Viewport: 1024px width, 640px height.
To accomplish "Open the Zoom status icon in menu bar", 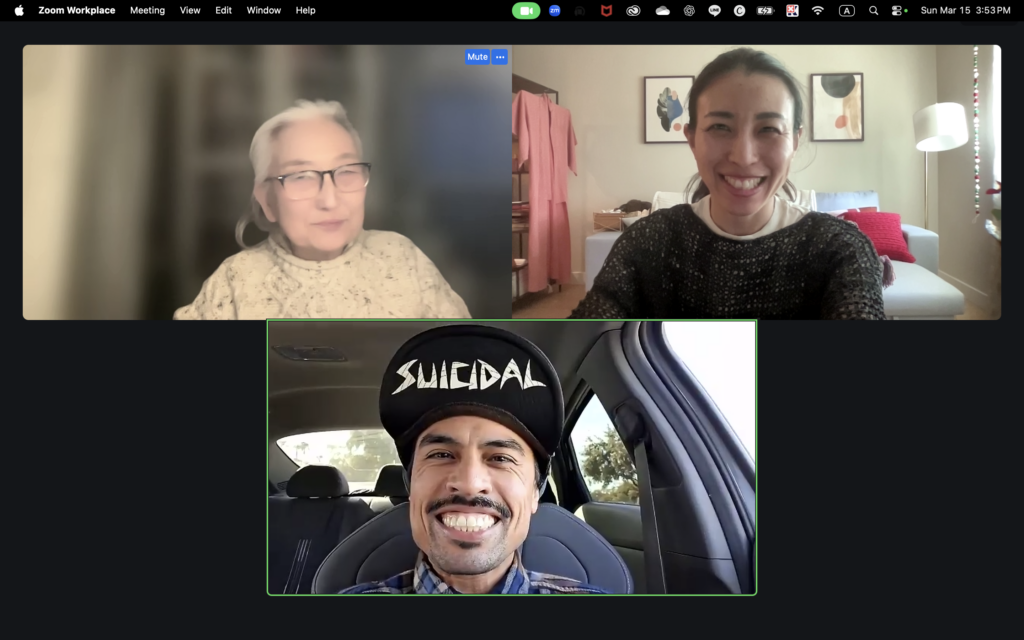I will coord(555,10).
